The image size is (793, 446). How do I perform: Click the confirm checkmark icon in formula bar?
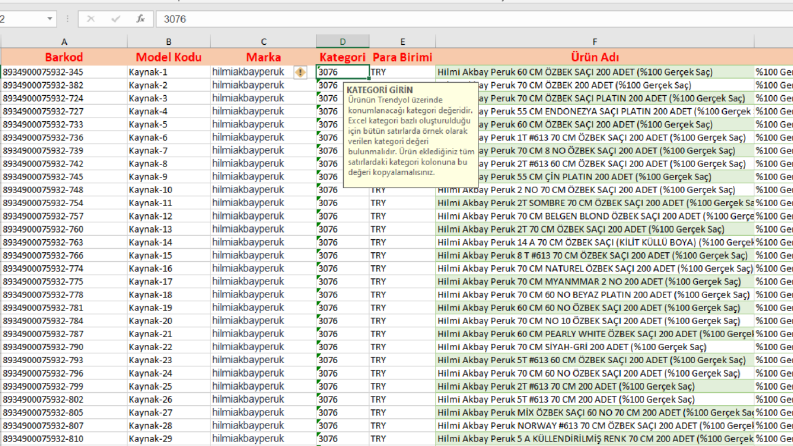point(116,19)
